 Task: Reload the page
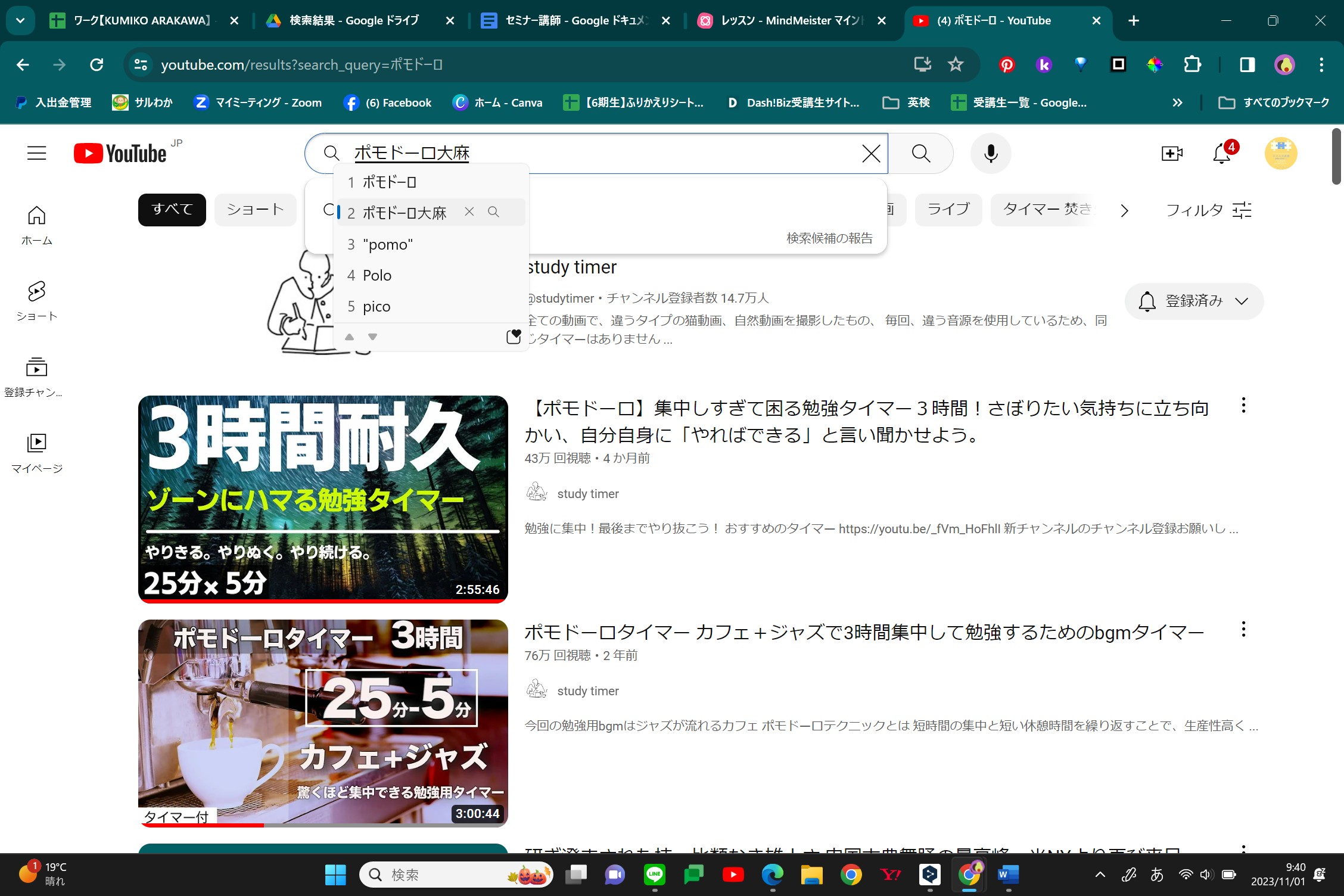point(97,64)
